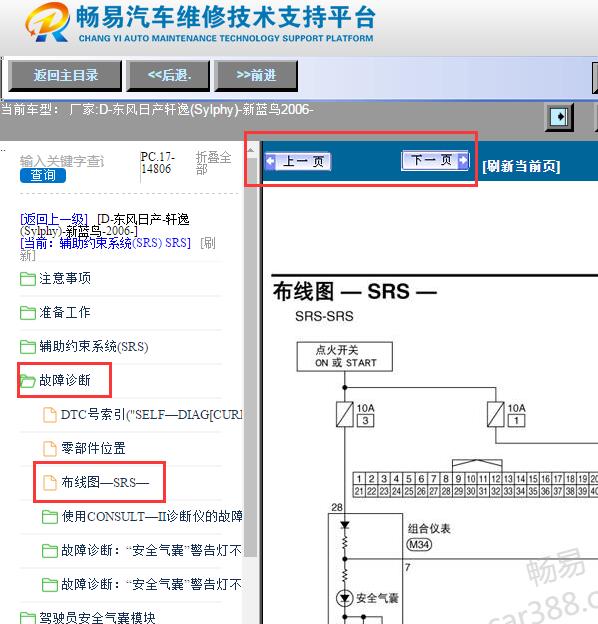Viewport: 598px width, 624px height.
Task: Click the SRS-SRS subtitle
Action: coord(324,316)
